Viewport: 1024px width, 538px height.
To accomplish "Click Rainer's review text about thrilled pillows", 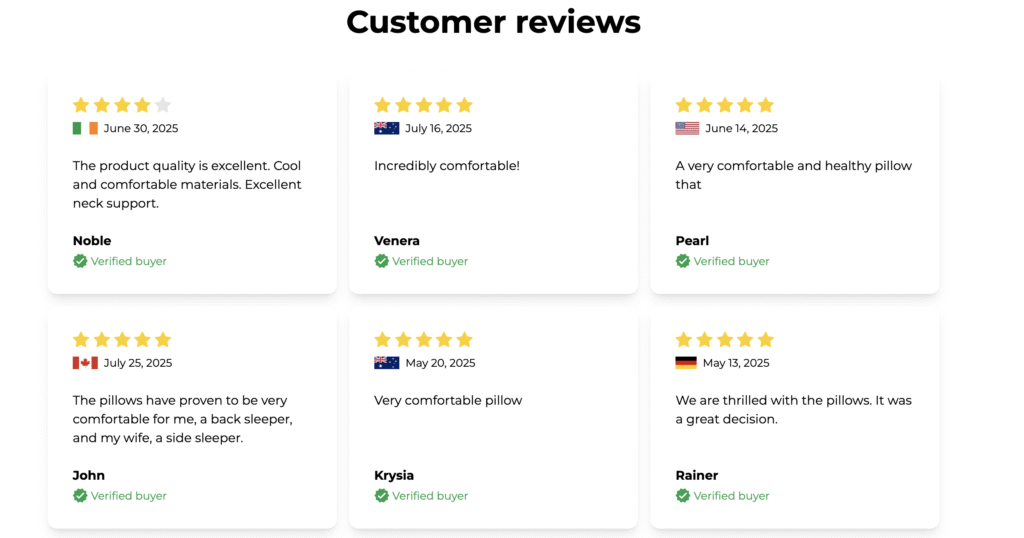I will 793,410.
